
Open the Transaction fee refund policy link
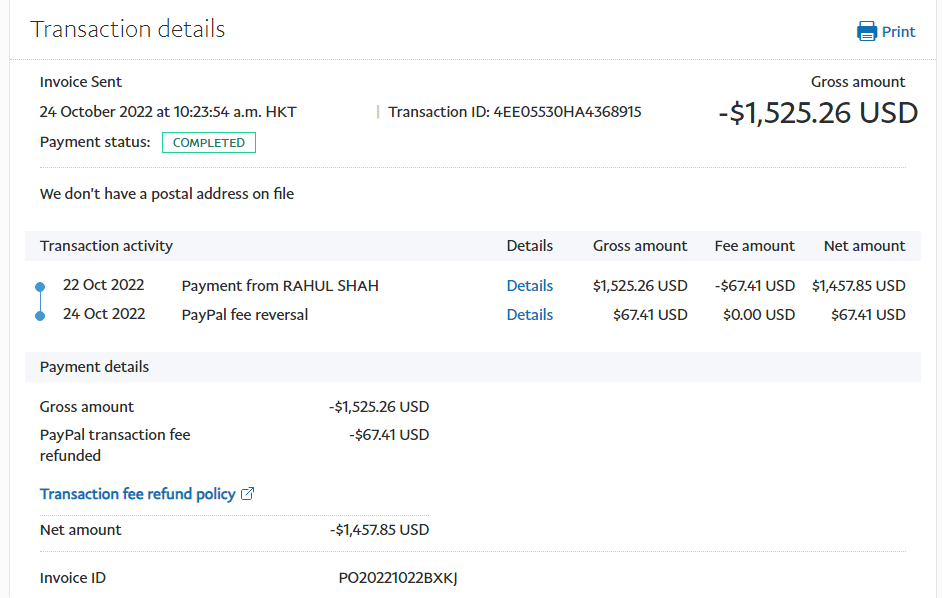coord(138,494)
